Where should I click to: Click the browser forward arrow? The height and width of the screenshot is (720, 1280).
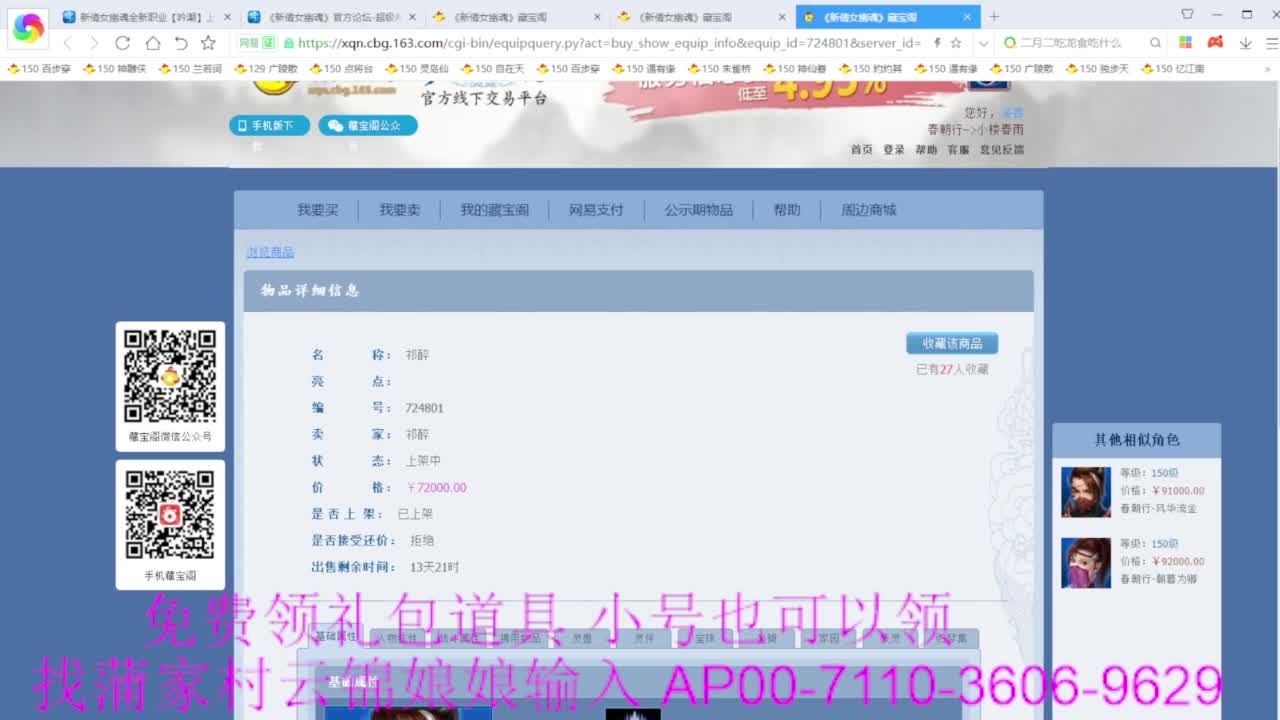tap(94, 43)
